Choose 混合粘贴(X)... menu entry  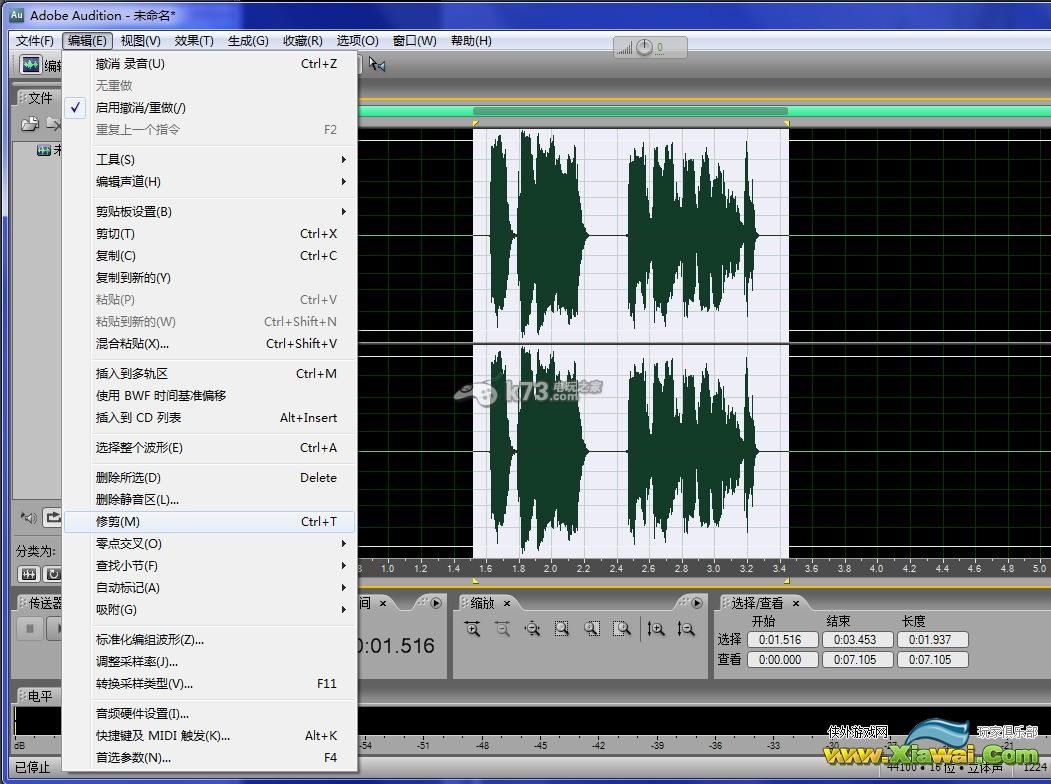(x=209, y=344)
